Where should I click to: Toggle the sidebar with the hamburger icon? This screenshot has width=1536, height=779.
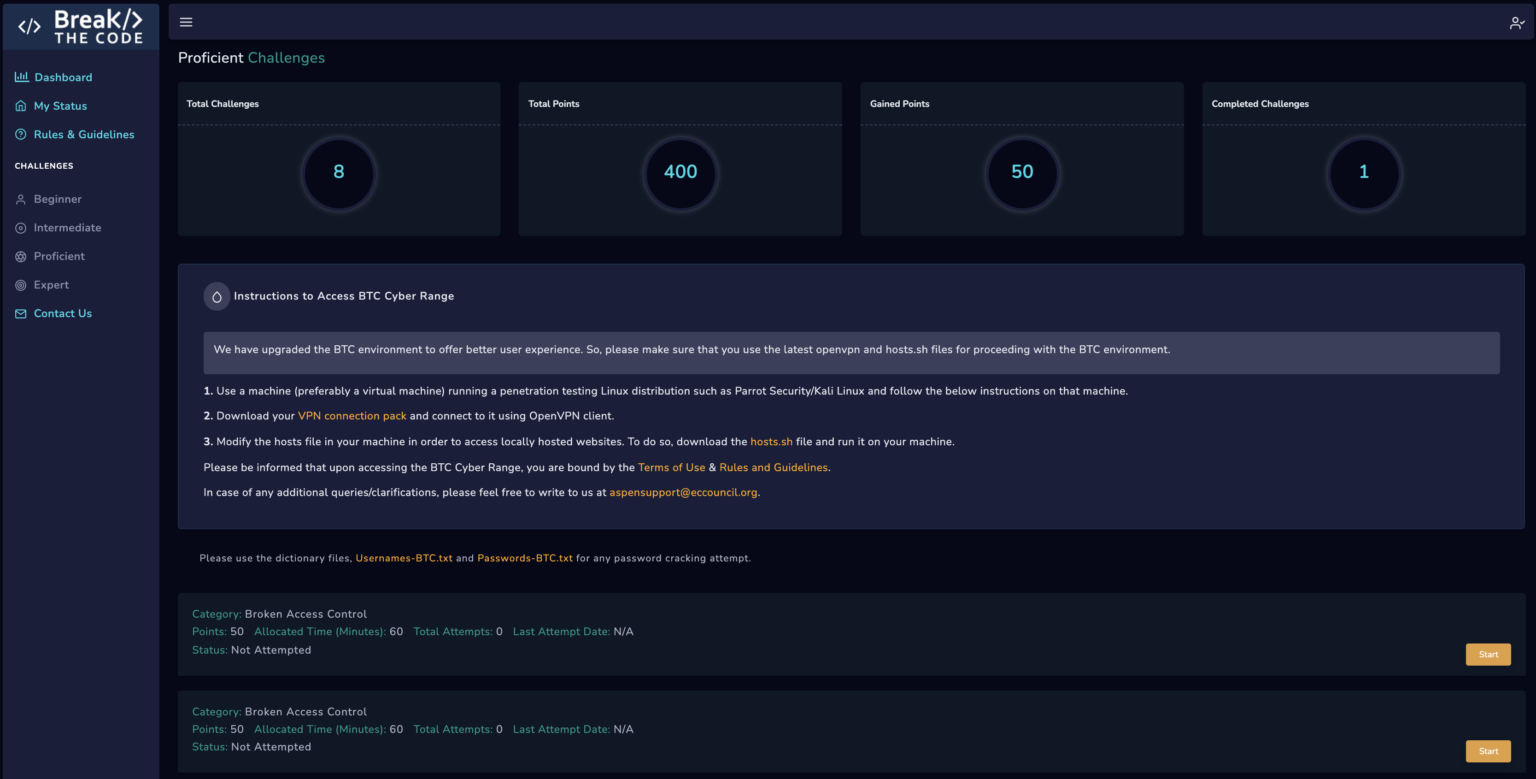point(186,21)
